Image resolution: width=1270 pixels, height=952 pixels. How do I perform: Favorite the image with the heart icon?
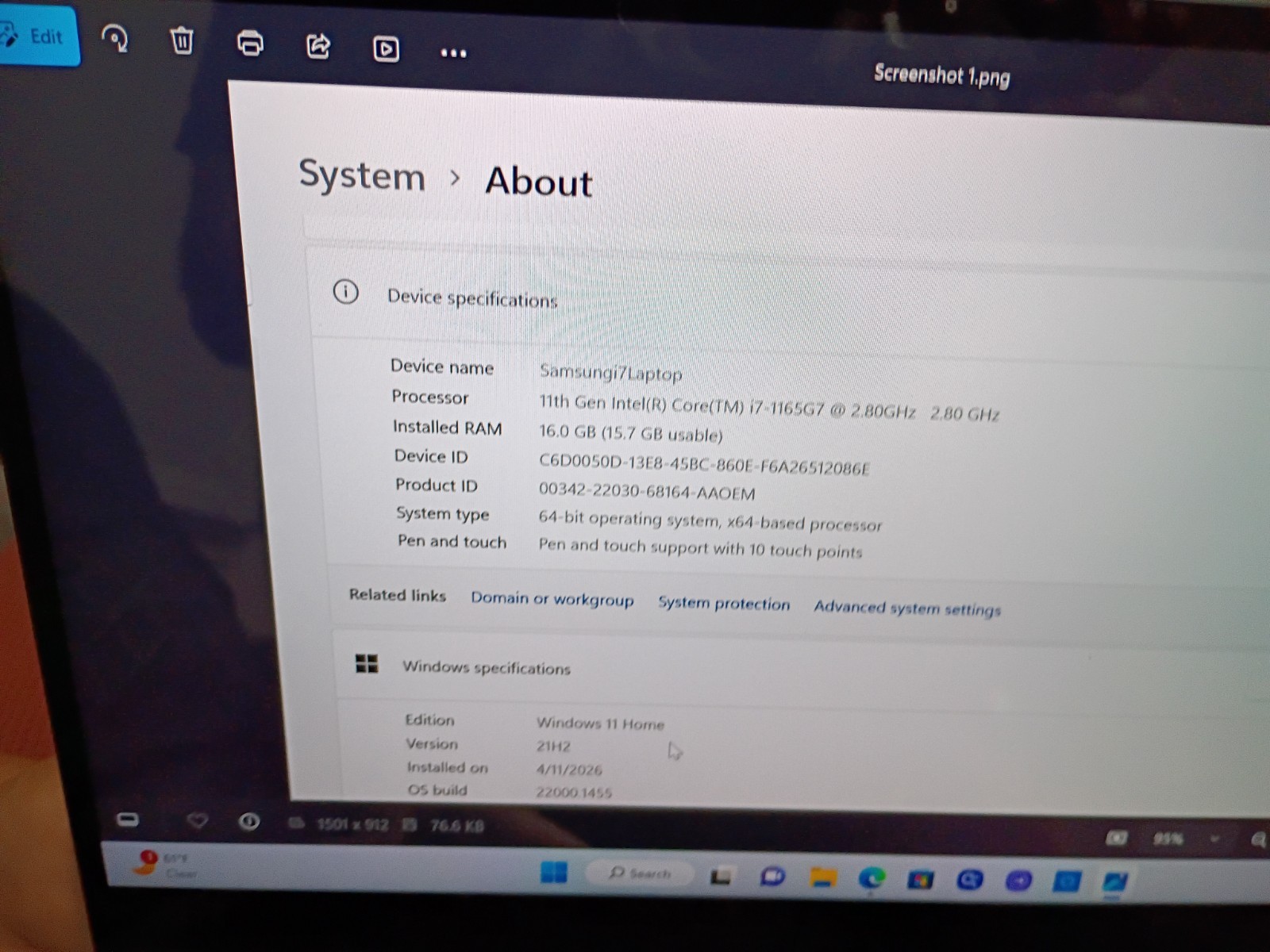click(198, 821)
